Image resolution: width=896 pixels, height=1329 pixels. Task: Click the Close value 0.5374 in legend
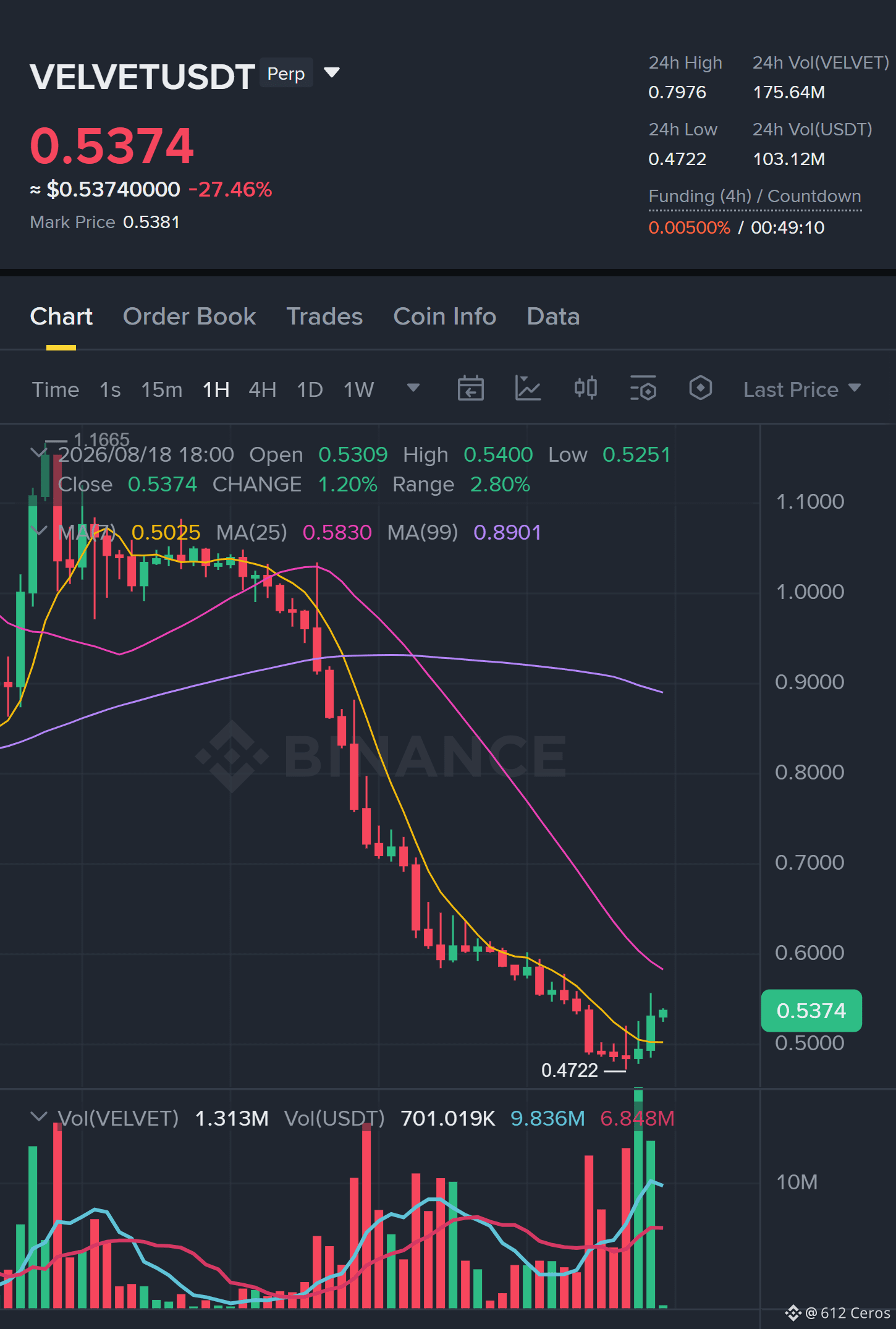pos(163,484)
